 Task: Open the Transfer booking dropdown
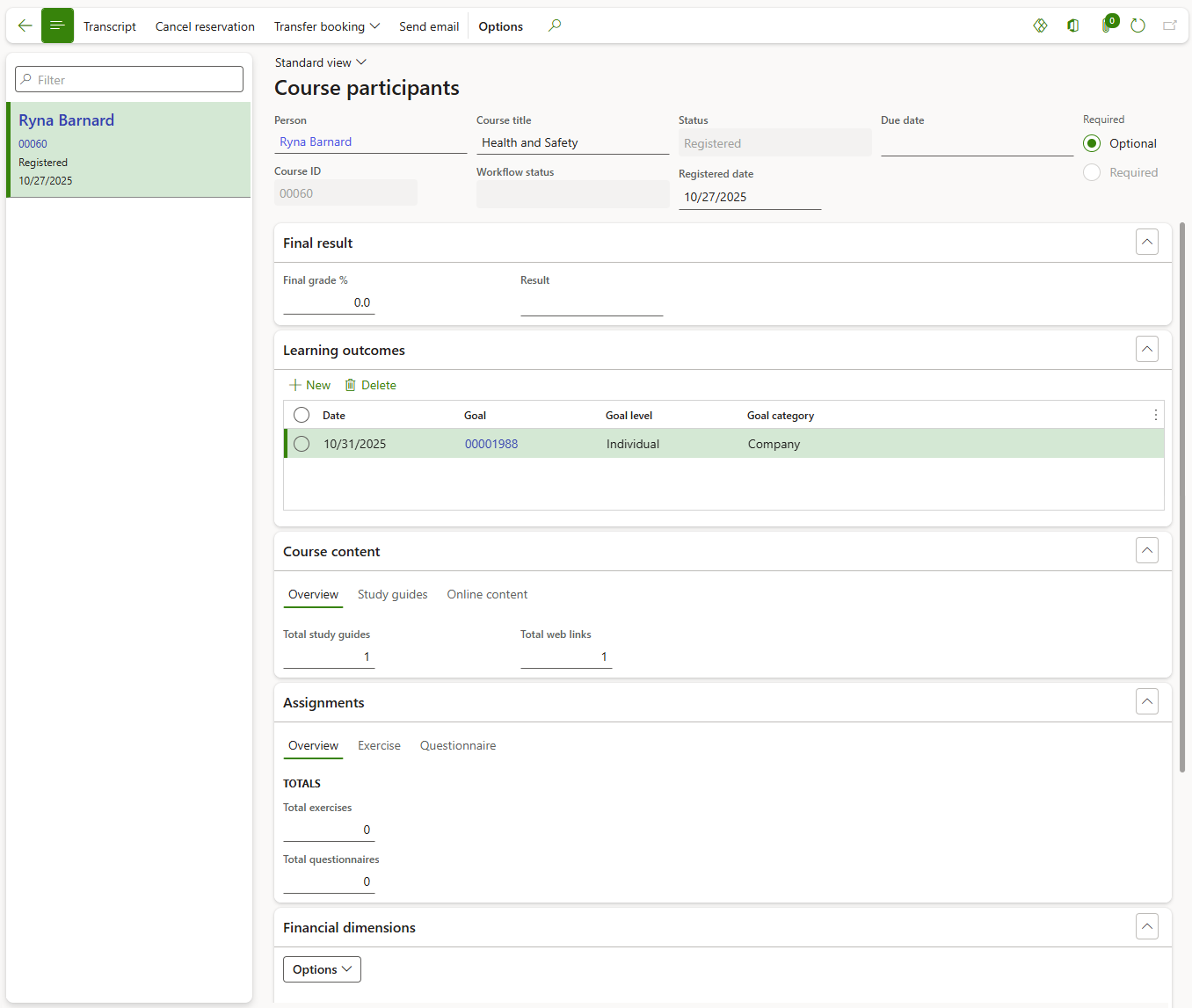pyautogui.click(x=326, y=26)
